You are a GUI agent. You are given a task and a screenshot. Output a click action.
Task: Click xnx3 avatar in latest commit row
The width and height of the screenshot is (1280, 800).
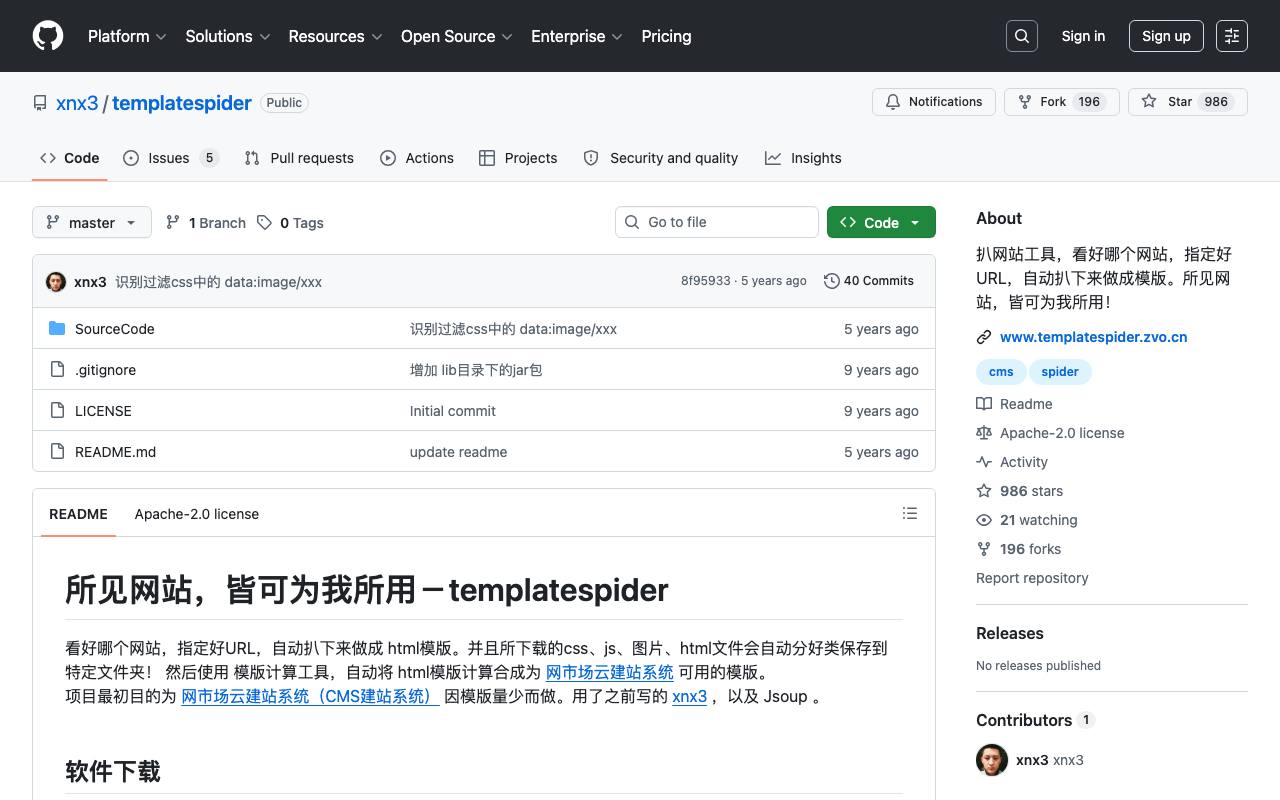[56, 282]
